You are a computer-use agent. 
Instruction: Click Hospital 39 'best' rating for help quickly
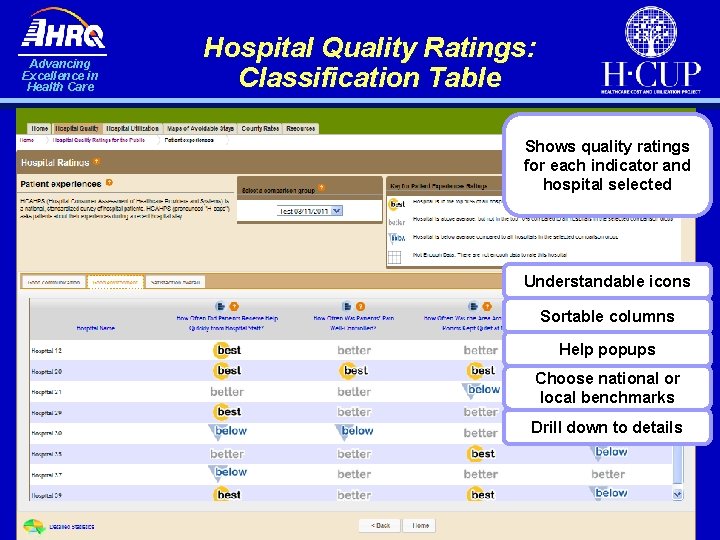pos(227,495)
